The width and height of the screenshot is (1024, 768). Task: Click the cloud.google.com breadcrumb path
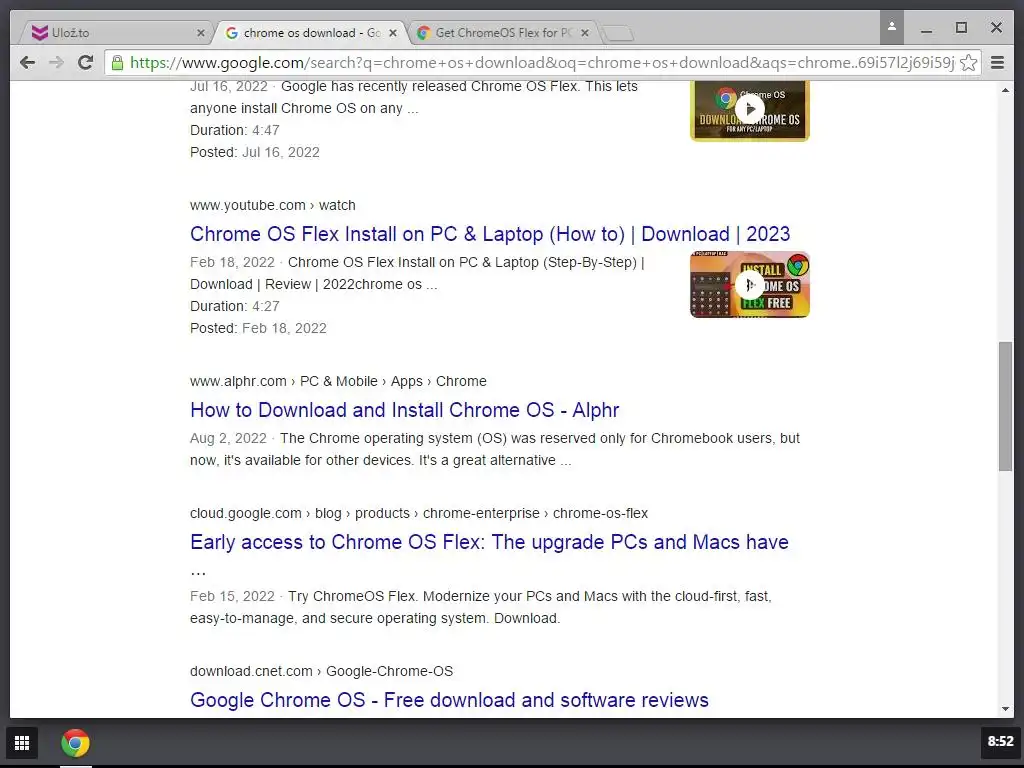point(419,513)
